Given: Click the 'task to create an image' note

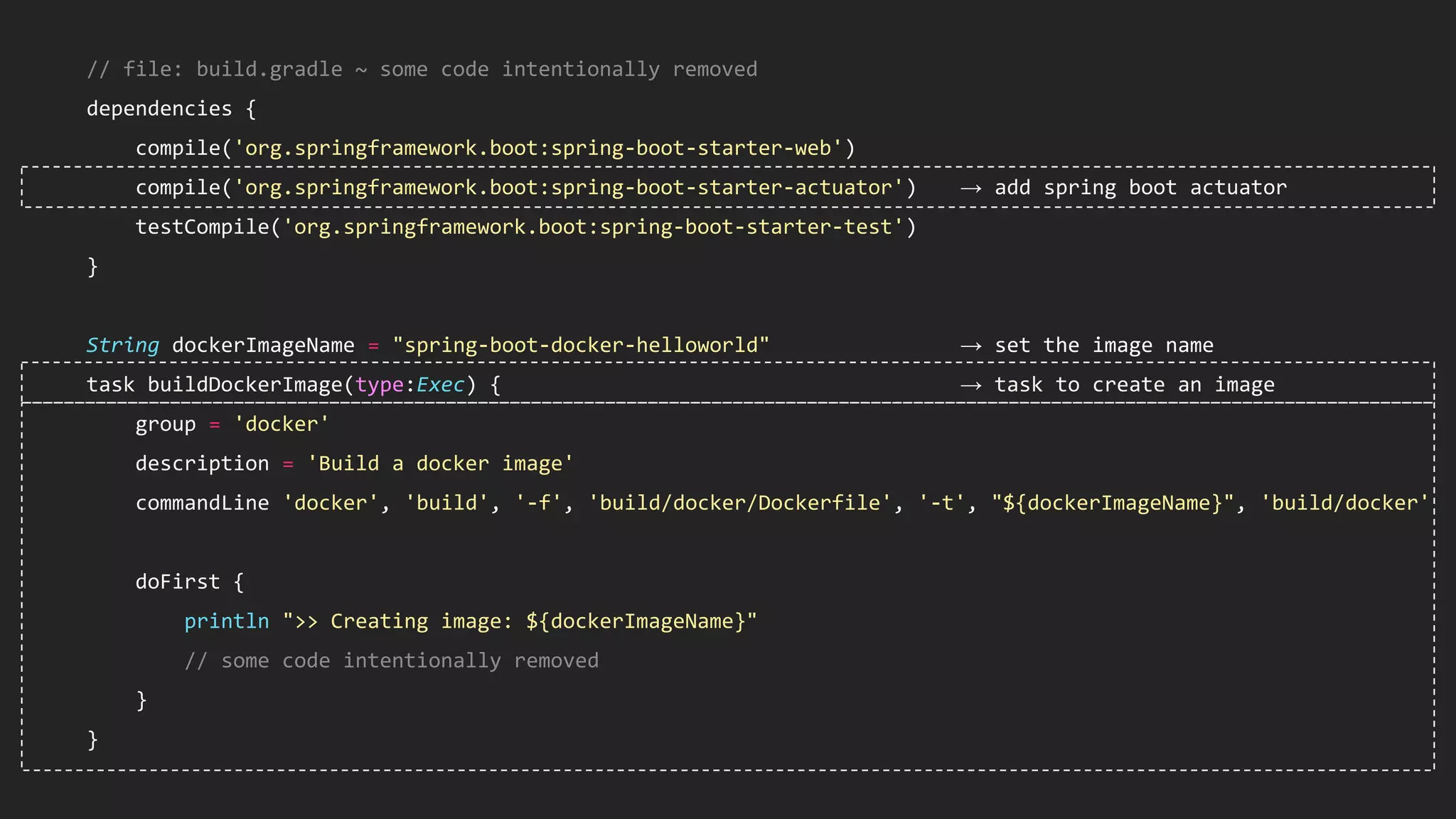Looking at the screenshot, I should point(1135,385).
